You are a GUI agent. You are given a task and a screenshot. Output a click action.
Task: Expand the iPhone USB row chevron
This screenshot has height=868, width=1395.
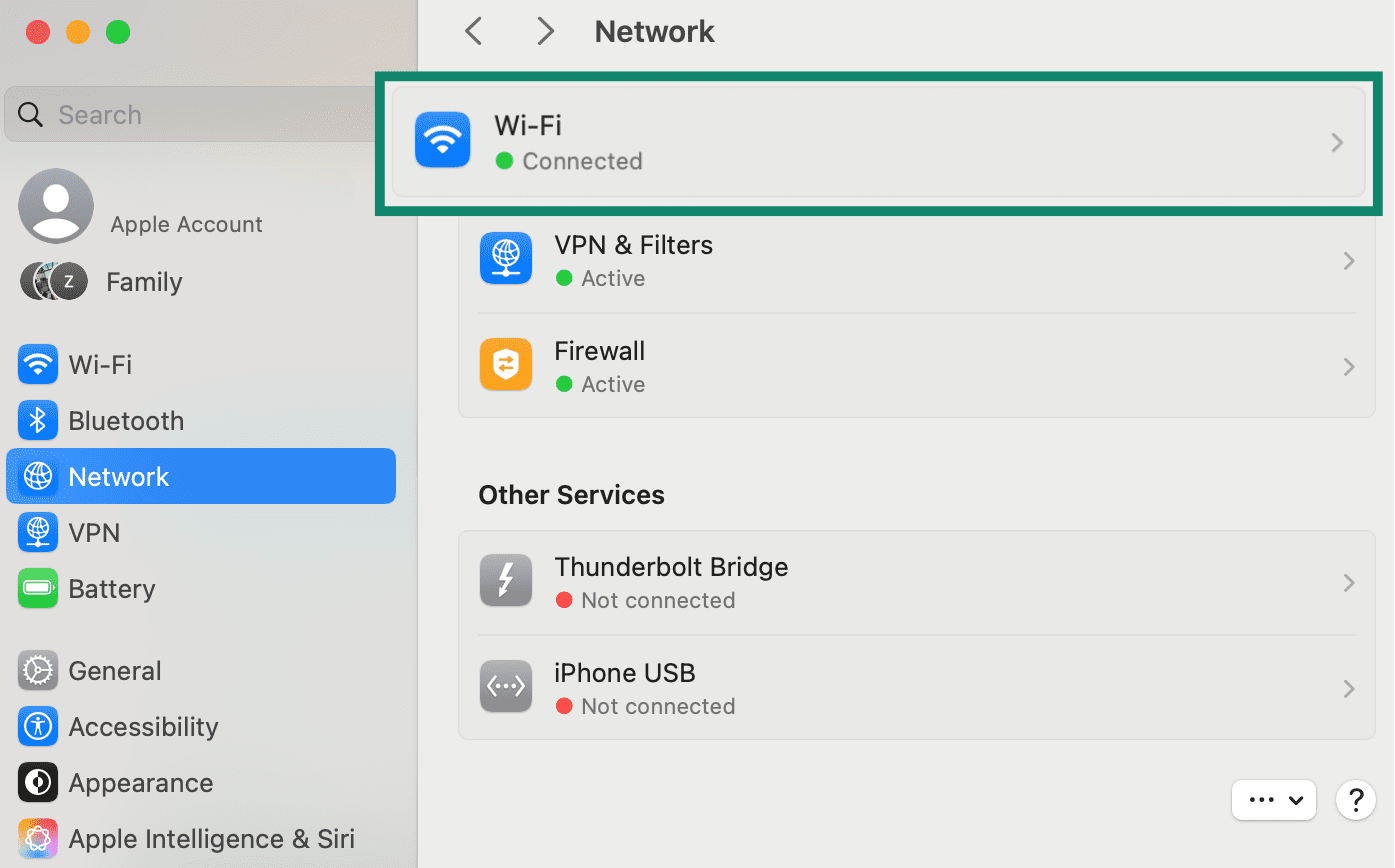[1349, 689]
